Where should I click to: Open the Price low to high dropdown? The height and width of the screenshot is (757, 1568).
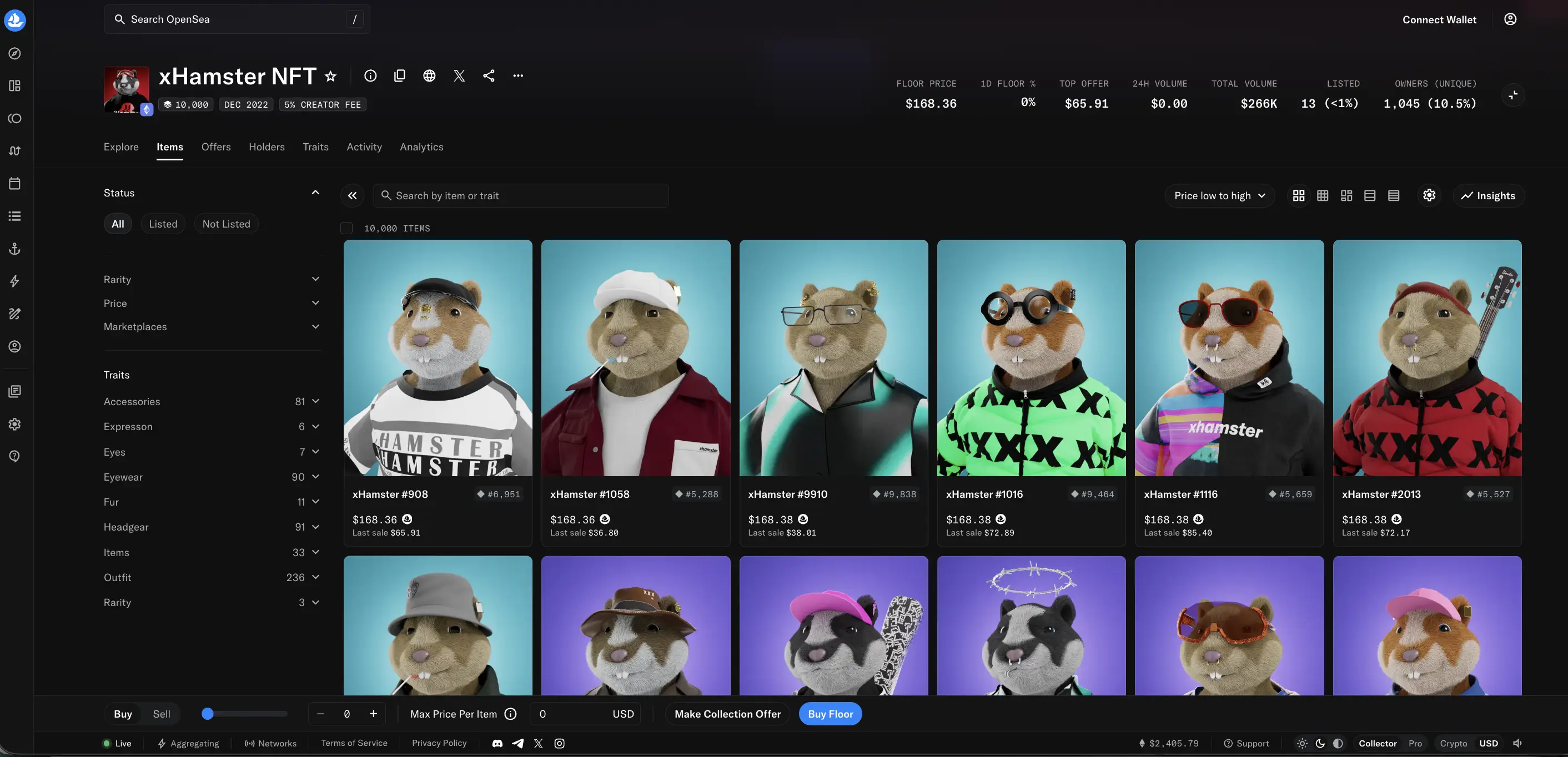1219,195
